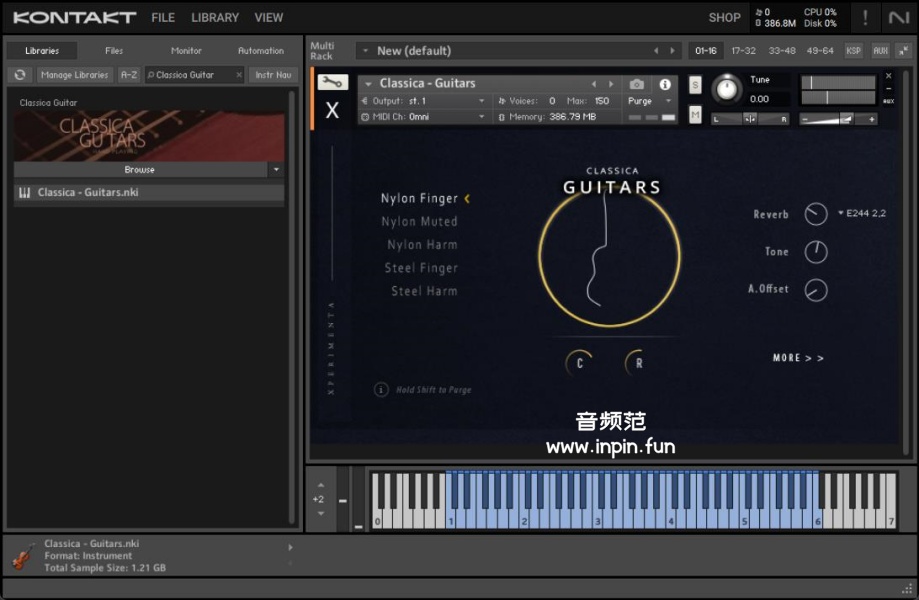Open the instrument edit wrench icon

tap(332, 83)
